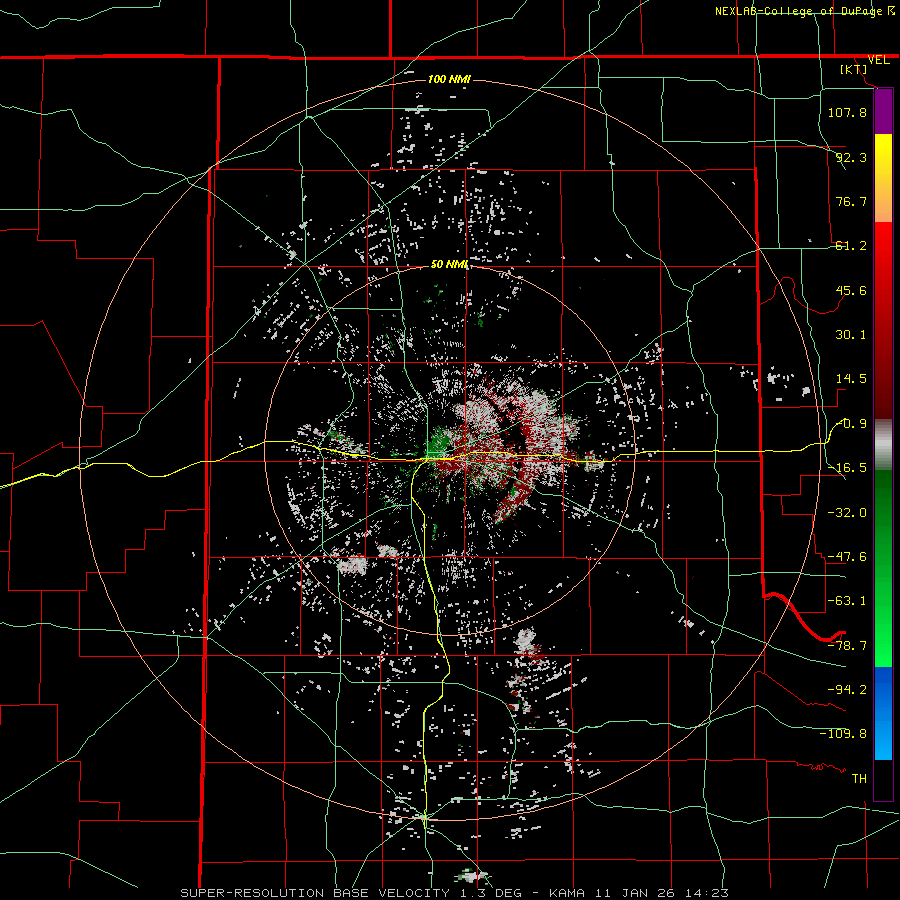Pick the gray near-zero segment of the color bar
This screenshot has height=900, width=900.
[x=883, y=444]
